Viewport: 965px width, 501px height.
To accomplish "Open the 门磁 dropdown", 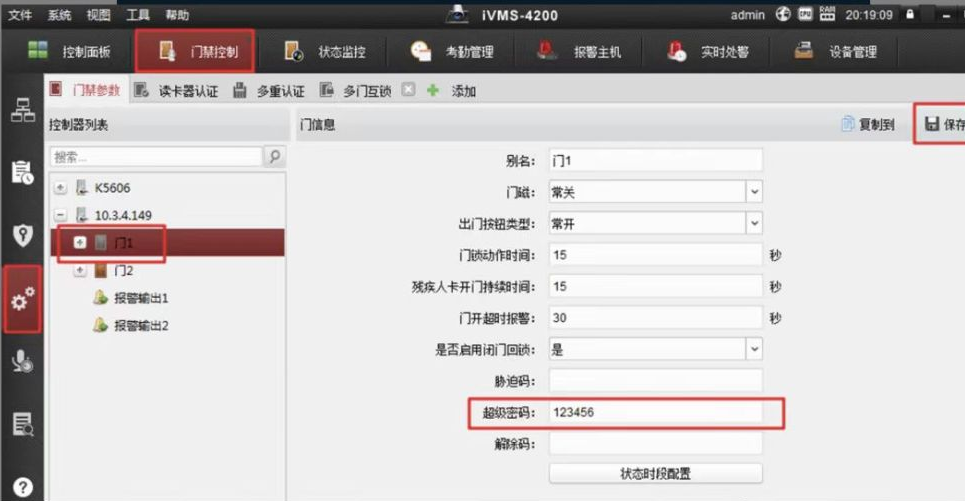I will tap(754, 192).
